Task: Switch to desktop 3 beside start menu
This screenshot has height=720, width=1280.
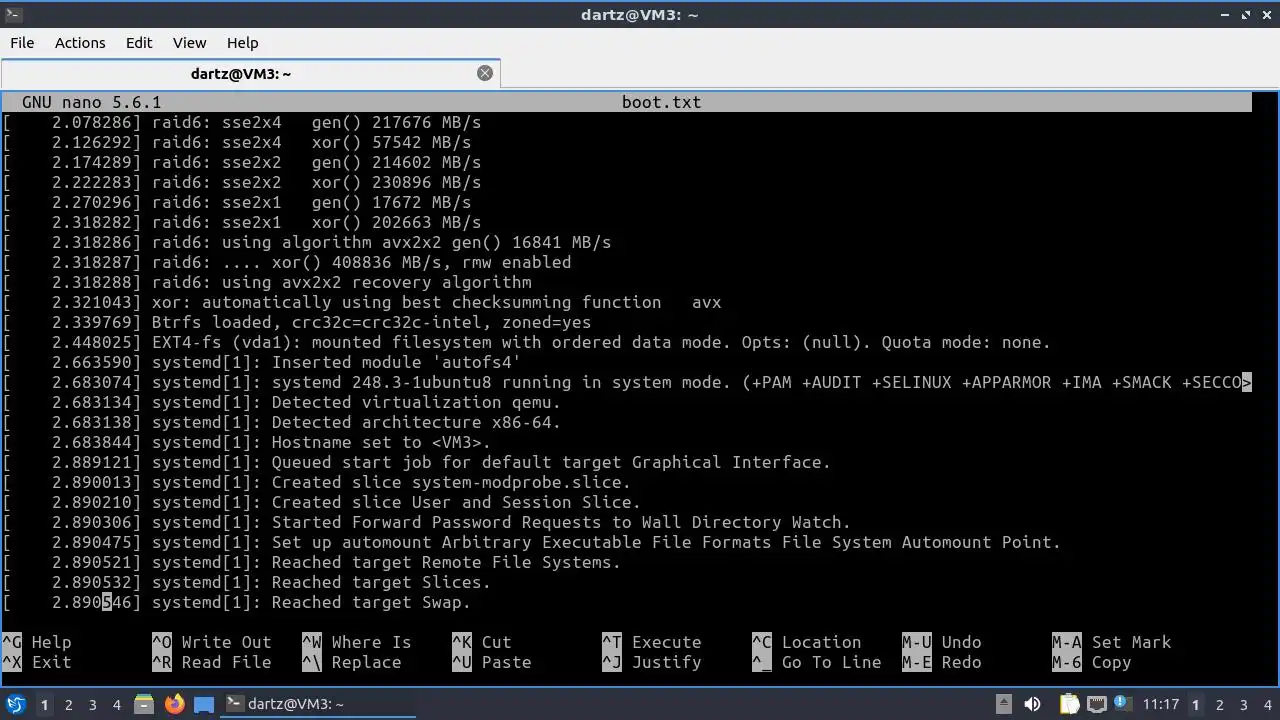Action: click(x=93, y=705)
